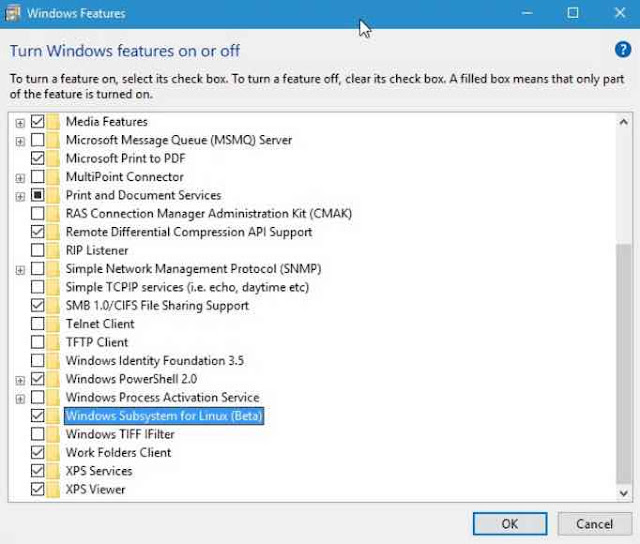Check the Simple Network Management Protocol box
640x544 pixels.
38,268
